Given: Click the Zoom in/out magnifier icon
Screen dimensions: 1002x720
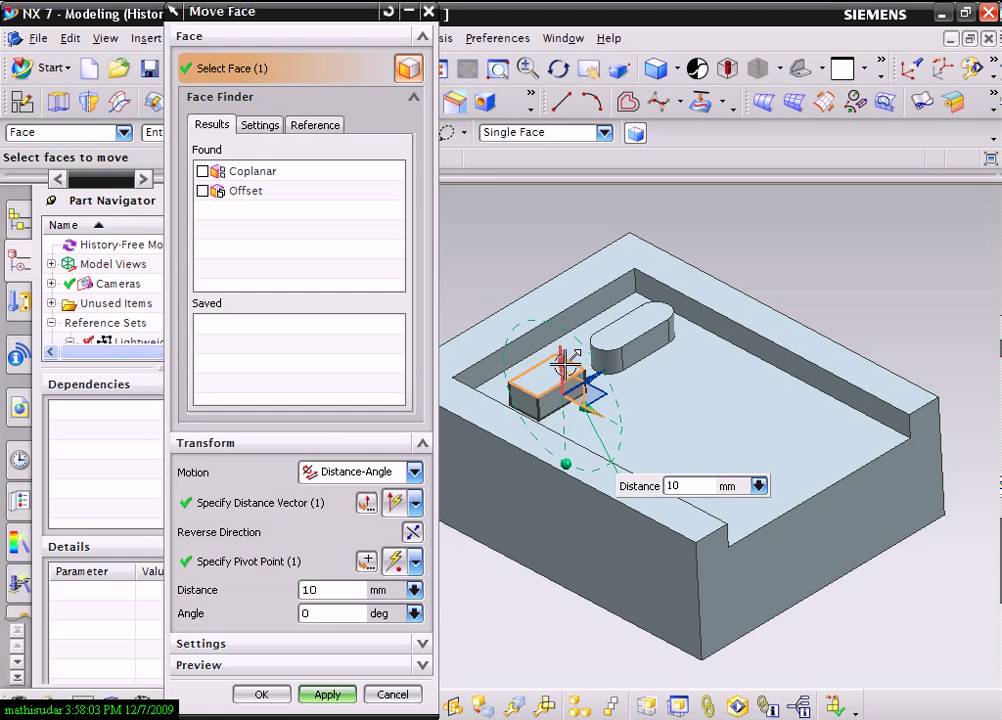Looking at the screenshot, I should [x=528, y=68].
